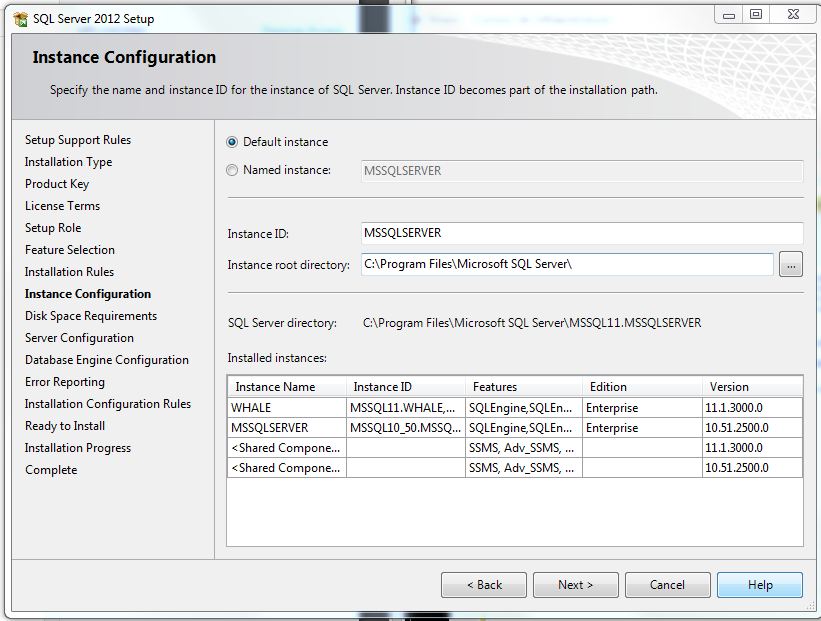Screen dimensions: 821x621
Task: Select Ready to Install step
Action: 65,426
